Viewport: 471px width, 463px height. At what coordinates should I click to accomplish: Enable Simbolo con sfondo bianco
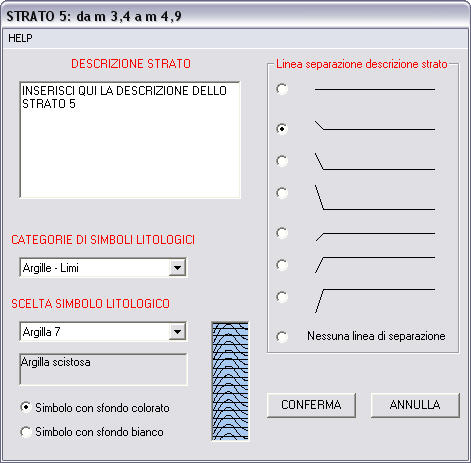(x=26, y=432)
